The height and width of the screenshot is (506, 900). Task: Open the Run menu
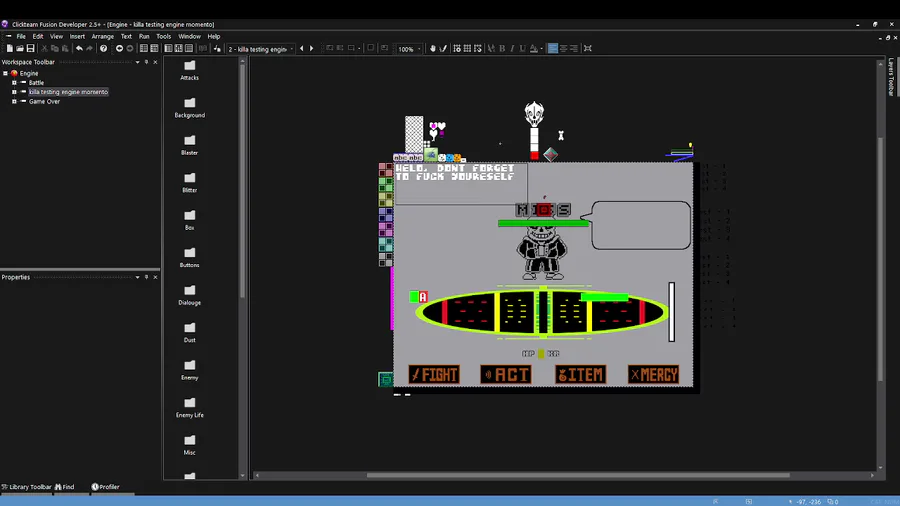144,36
